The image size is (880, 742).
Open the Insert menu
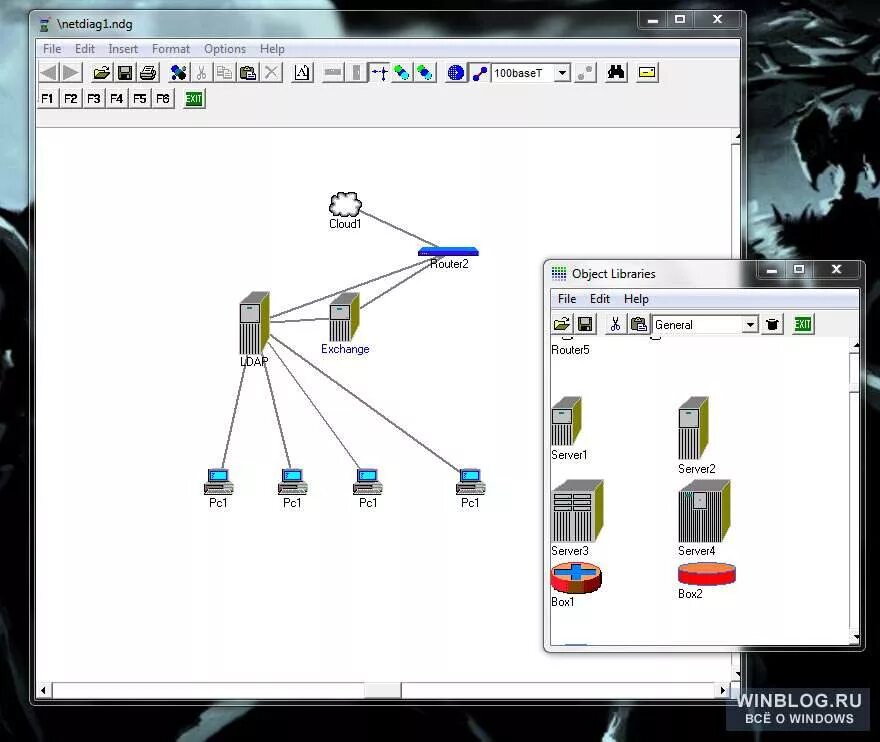pos(123,49)
